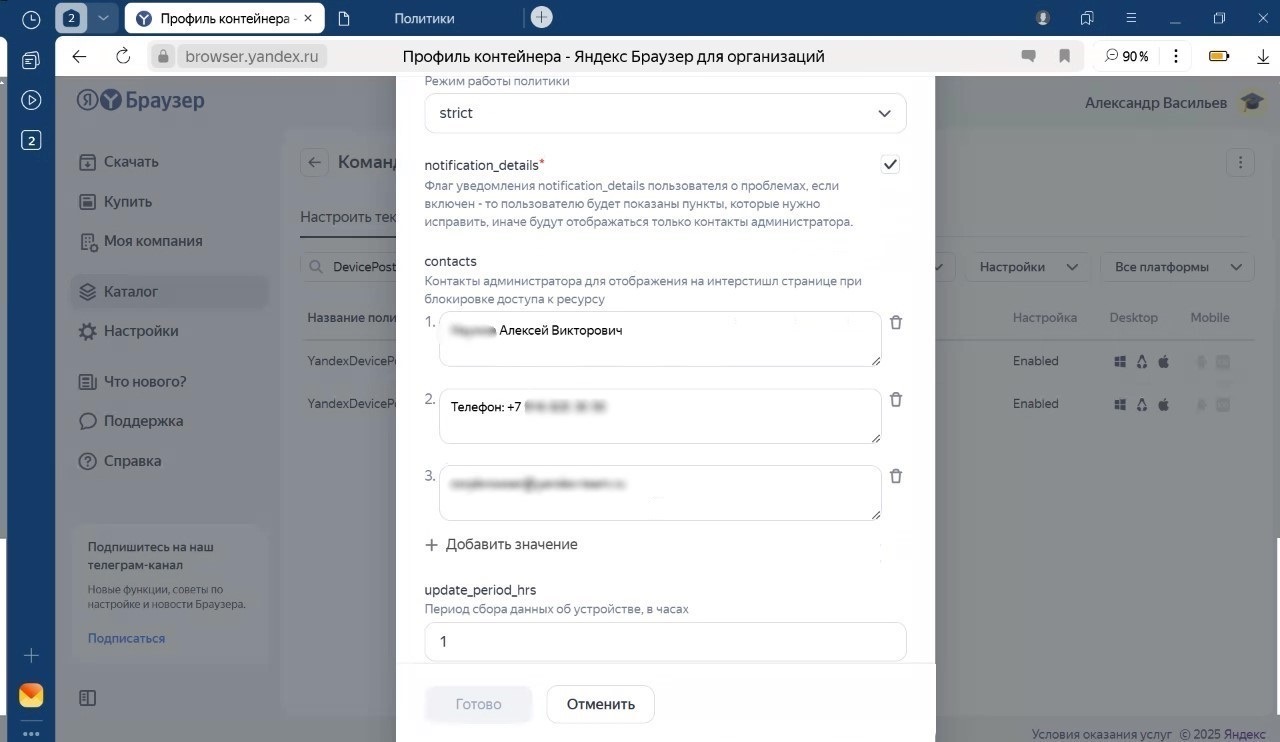Open video play icon in left strip

(31, 100)
